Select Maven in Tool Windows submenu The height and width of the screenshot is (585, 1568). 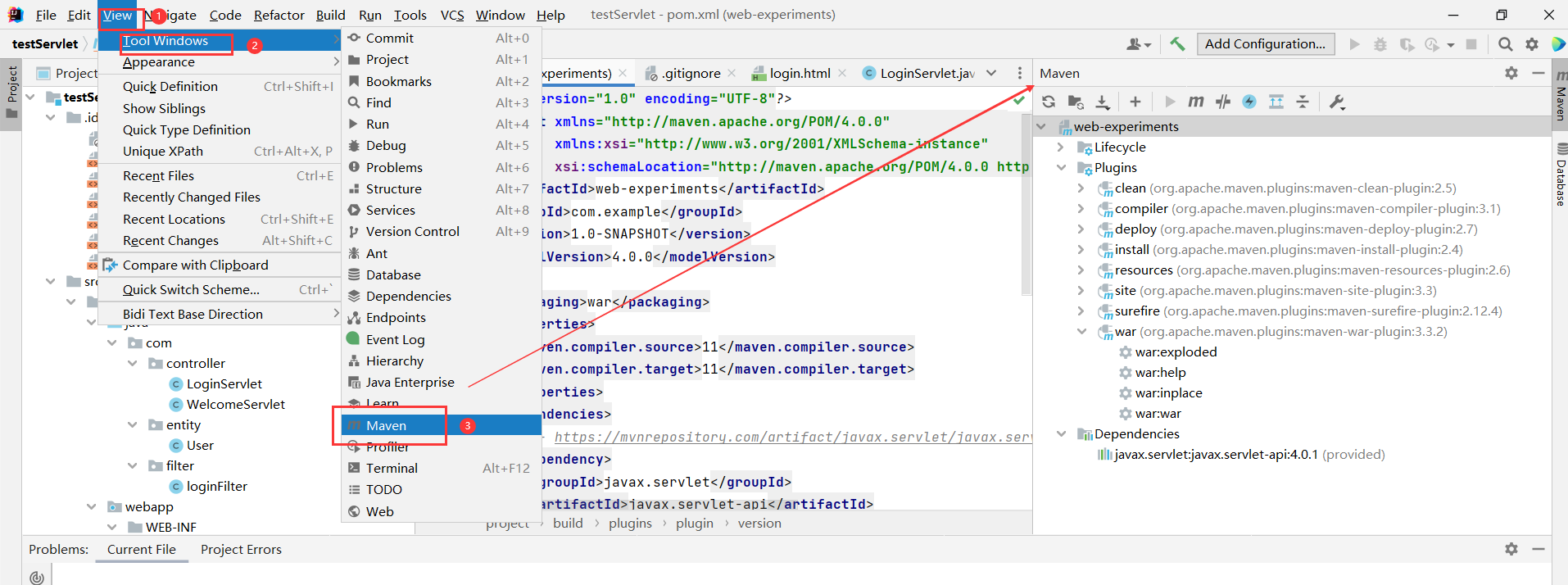441,425
